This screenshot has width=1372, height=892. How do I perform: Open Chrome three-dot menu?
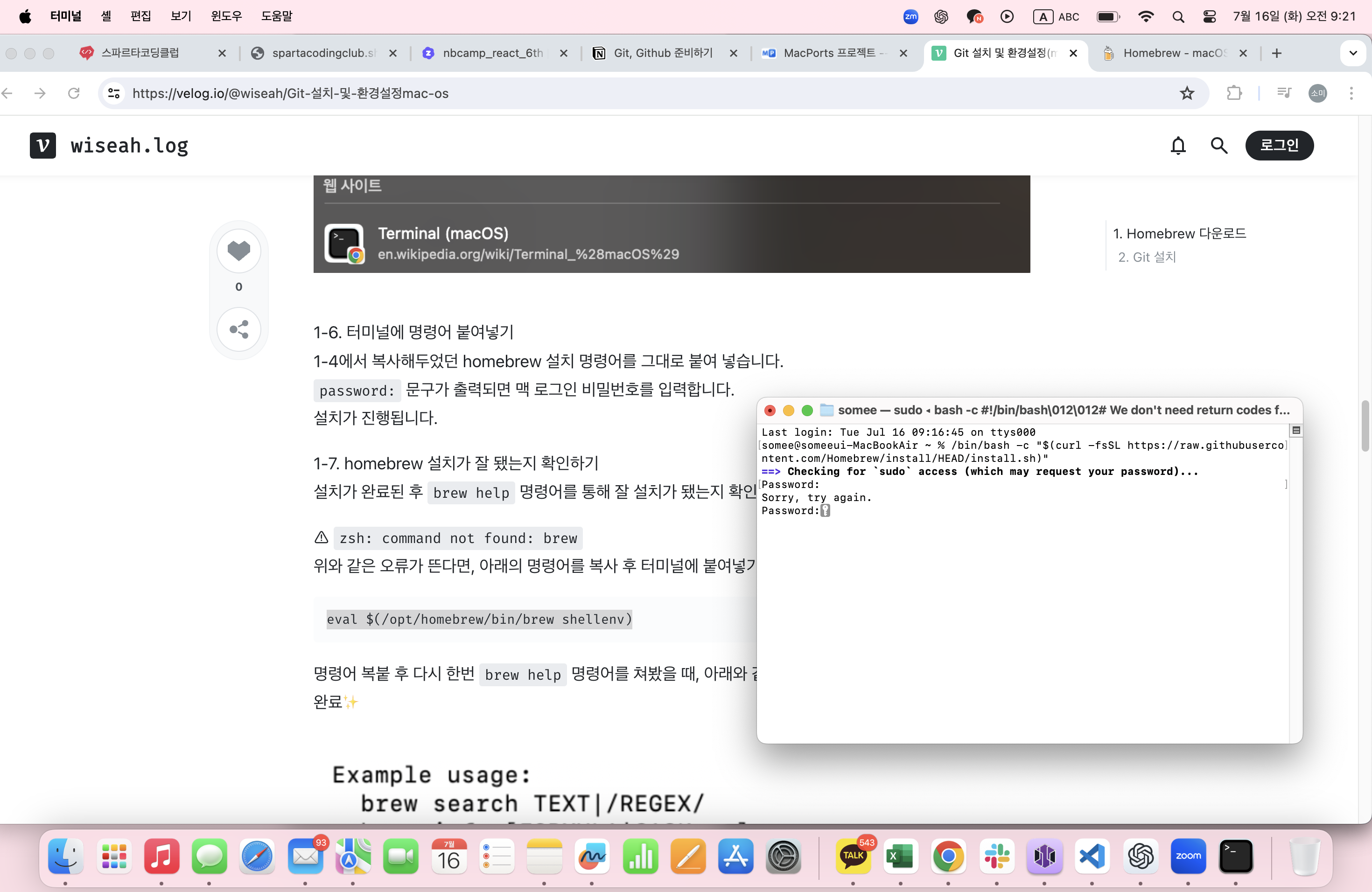(x=1351, y=93)
